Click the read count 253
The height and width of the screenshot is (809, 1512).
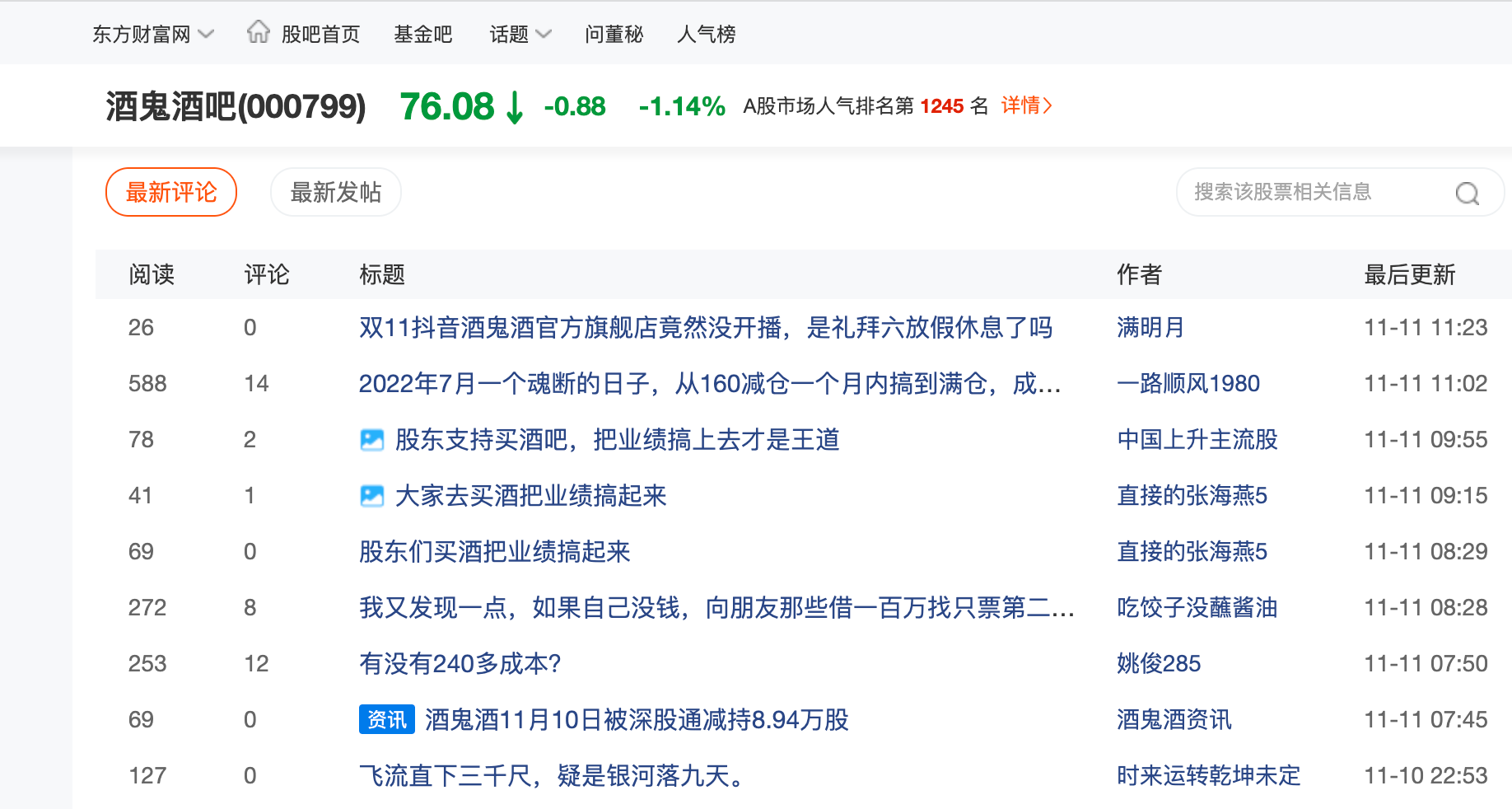point(147,664)
